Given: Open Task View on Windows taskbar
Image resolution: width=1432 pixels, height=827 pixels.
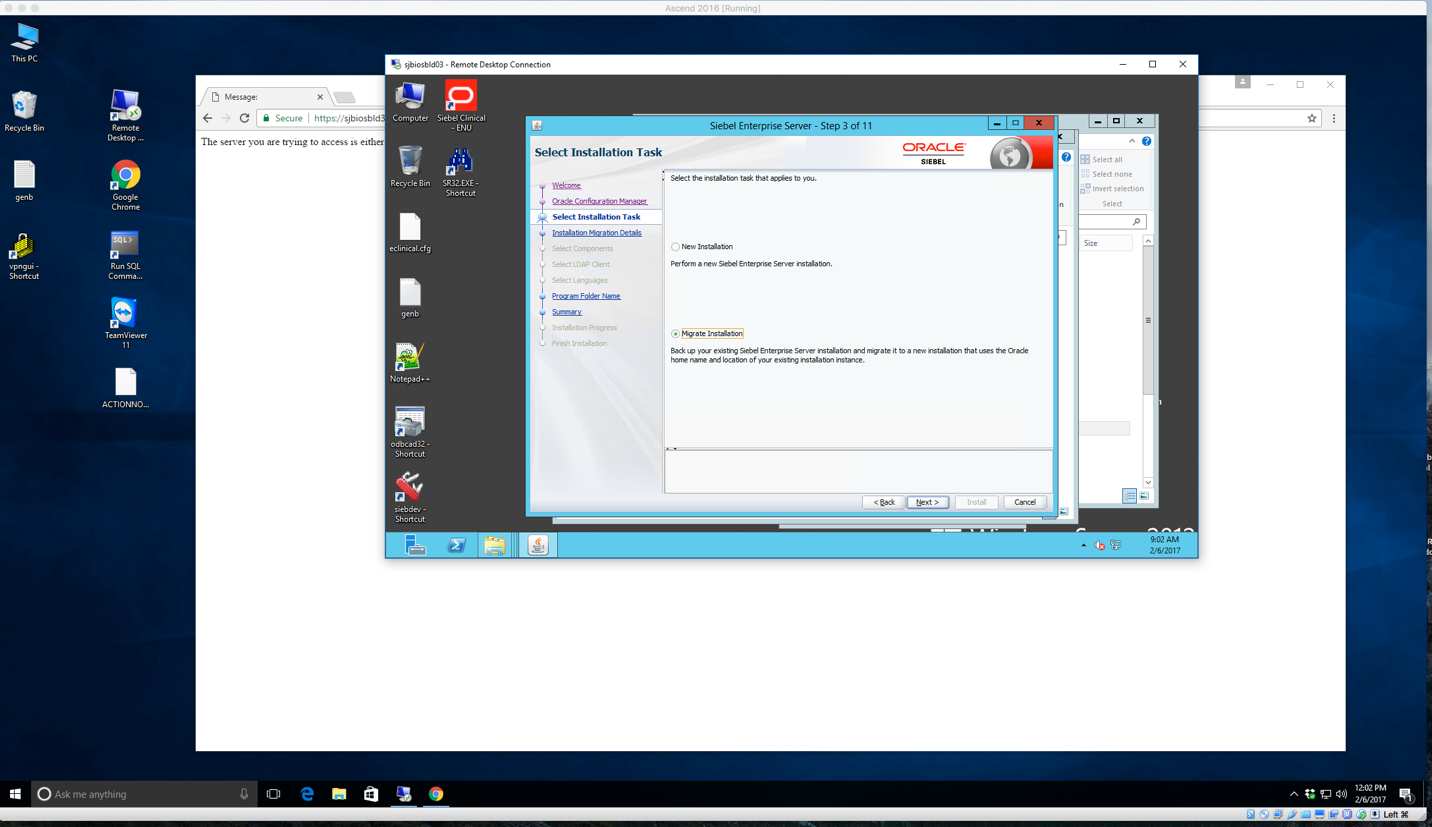Looking at the screenshot, I should coord(273,794).
